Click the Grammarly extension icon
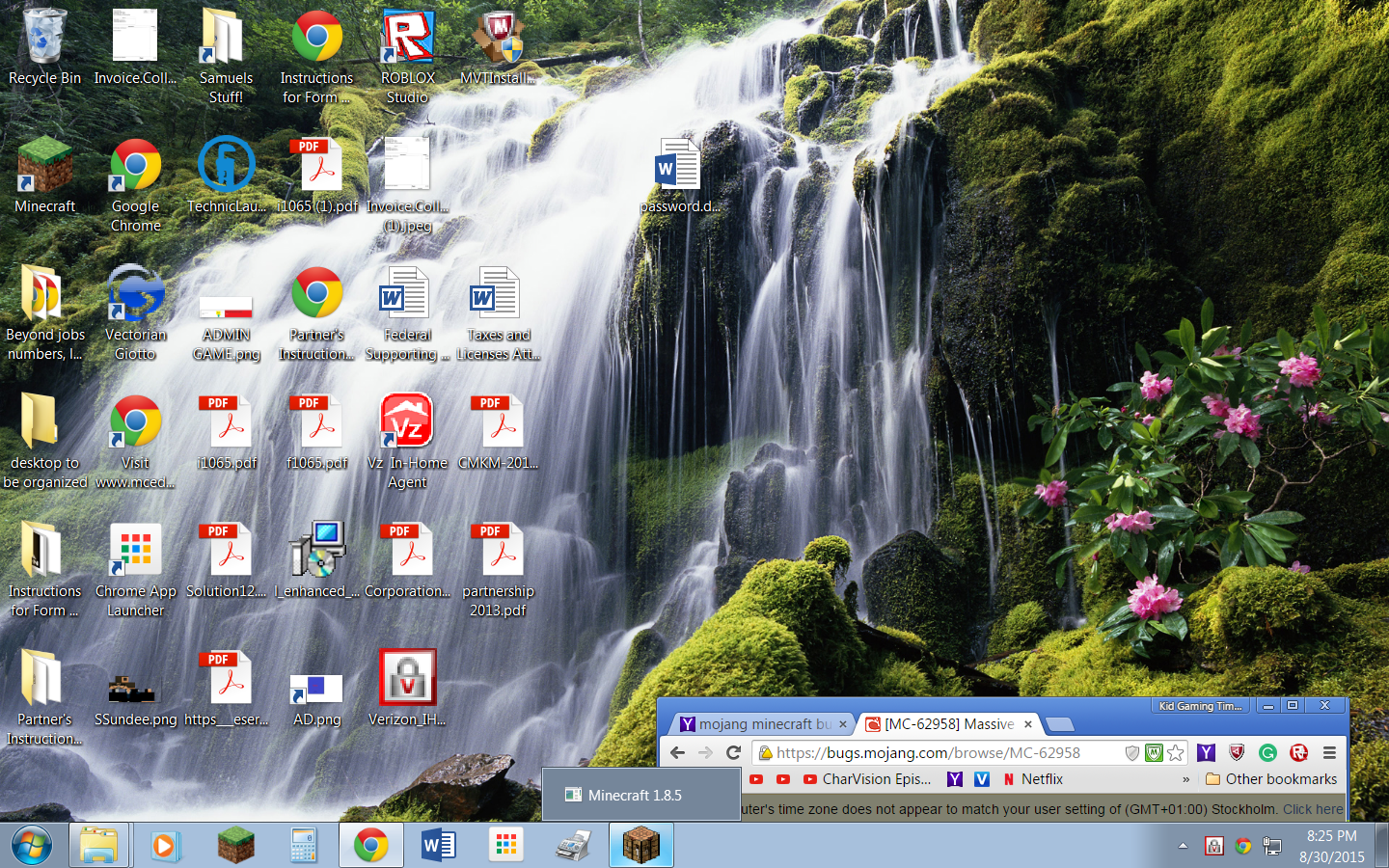Screen dimensions: 1389x868 coord(1267,753)
